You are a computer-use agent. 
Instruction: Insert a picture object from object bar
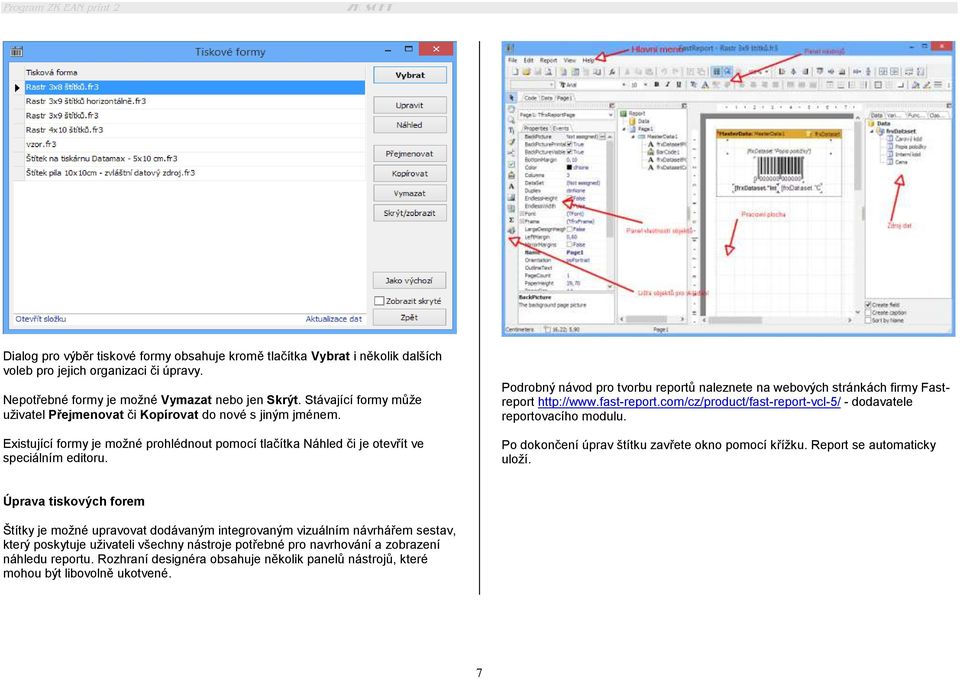(x=511, y=198)
